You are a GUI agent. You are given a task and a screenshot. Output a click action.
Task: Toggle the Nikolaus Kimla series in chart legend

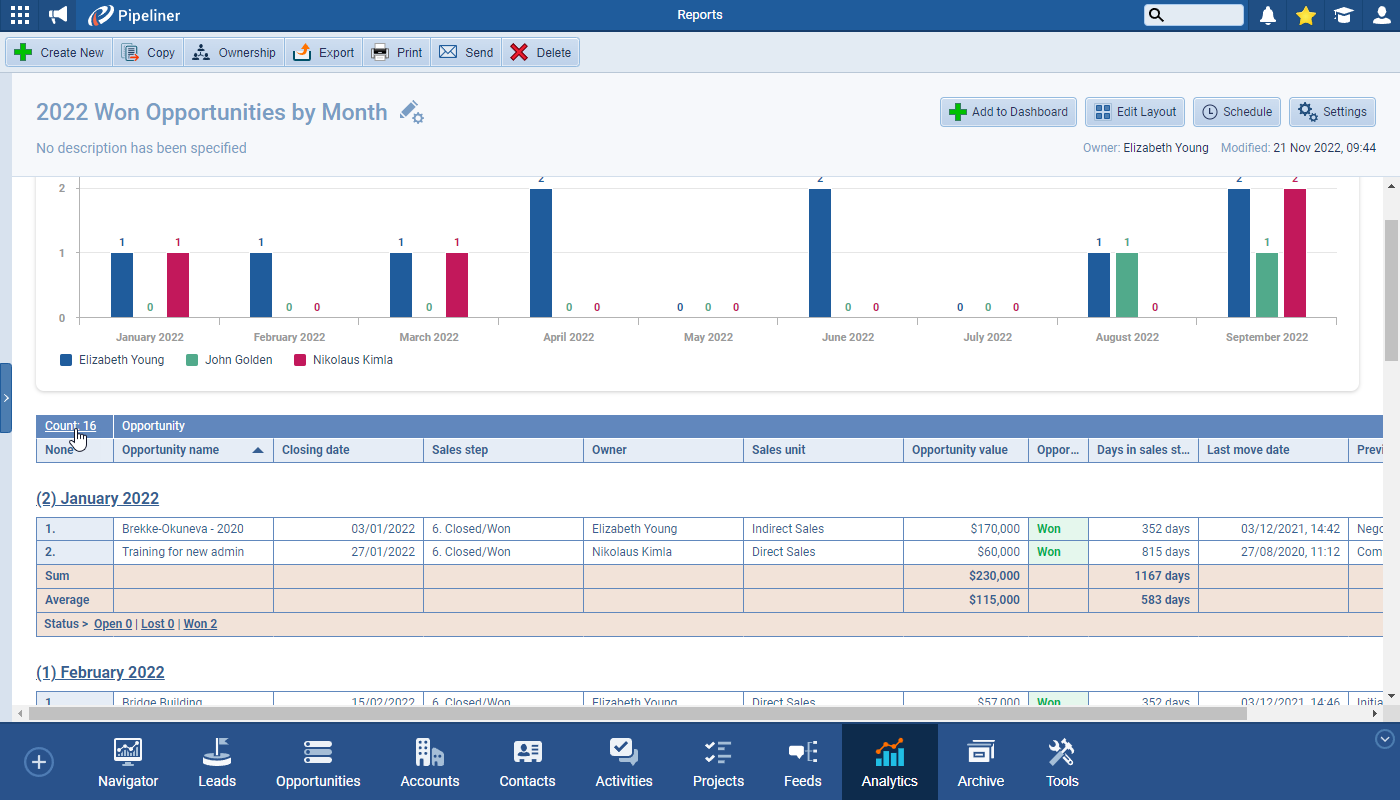pos(343,359)
